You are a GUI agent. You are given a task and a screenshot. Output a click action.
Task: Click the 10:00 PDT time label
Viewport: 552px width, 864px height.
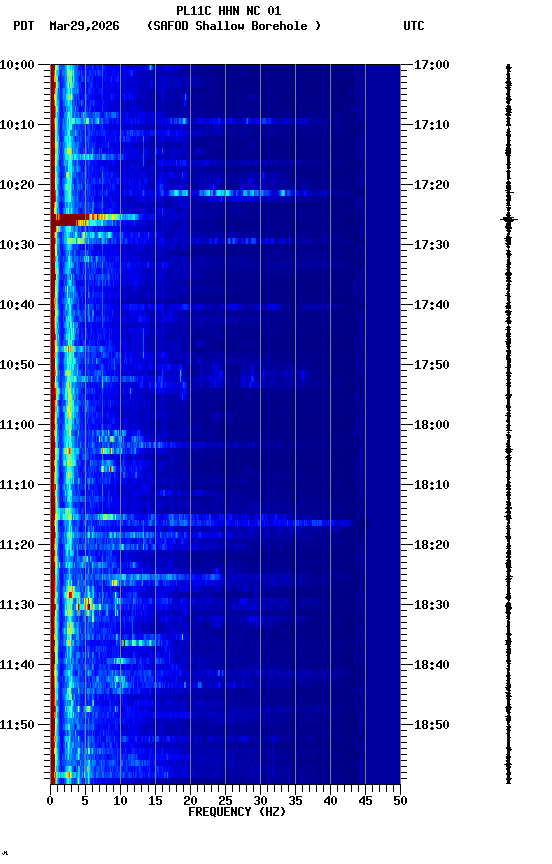pyautogui.click(x=17, y=65)
